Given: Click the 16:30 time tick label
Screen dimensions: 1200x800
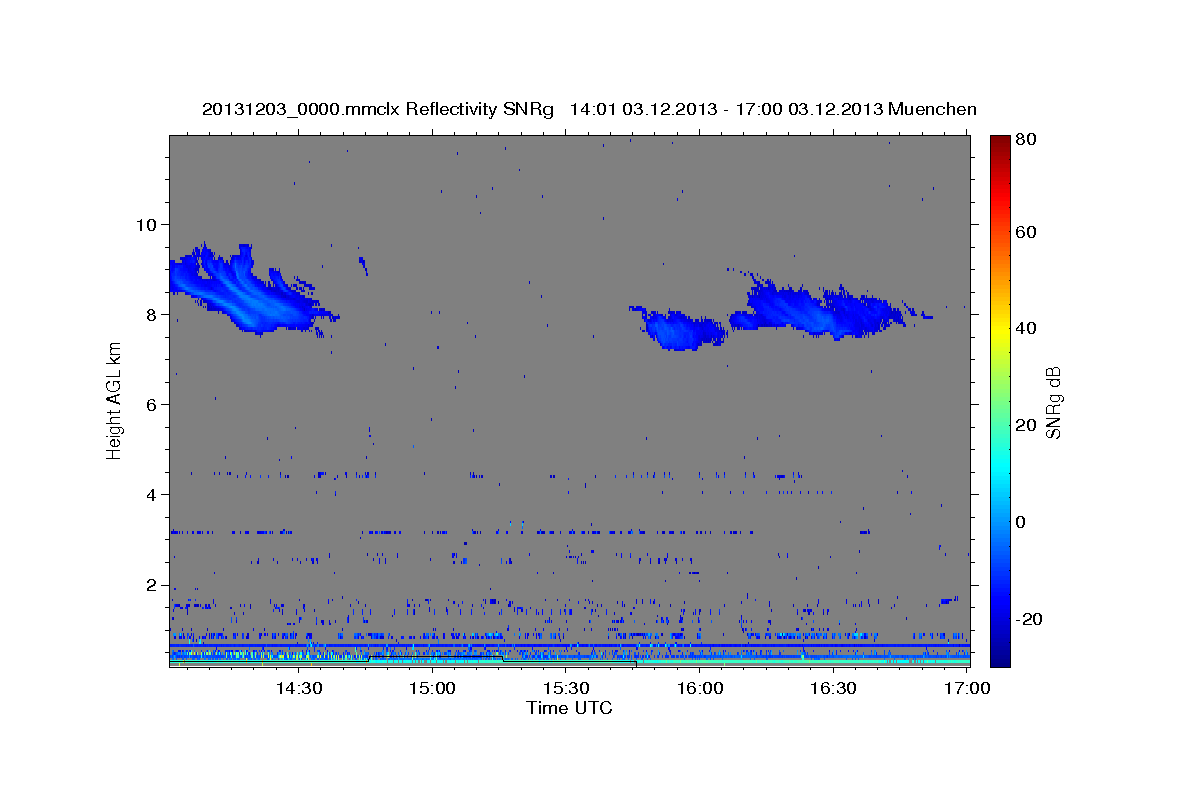Looking at the screenshot, I should 833,689.
